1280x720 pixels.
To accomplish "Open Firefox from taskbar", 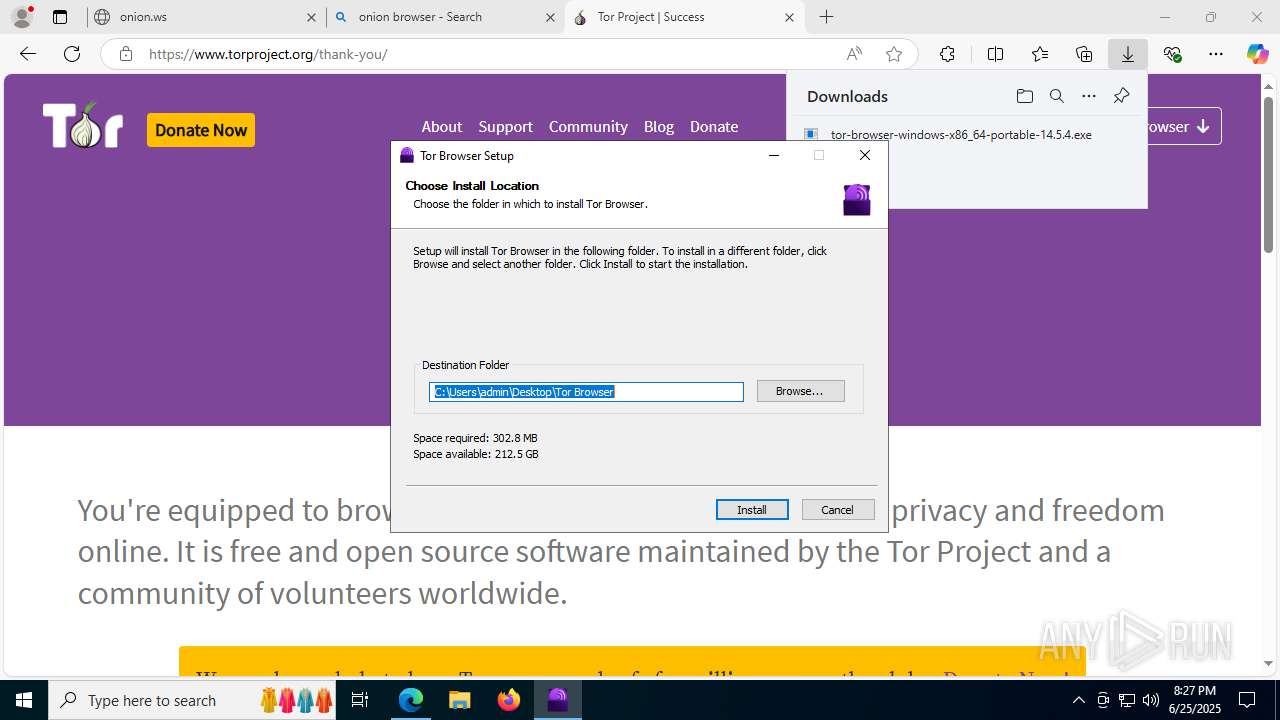I will click(509, 700).
